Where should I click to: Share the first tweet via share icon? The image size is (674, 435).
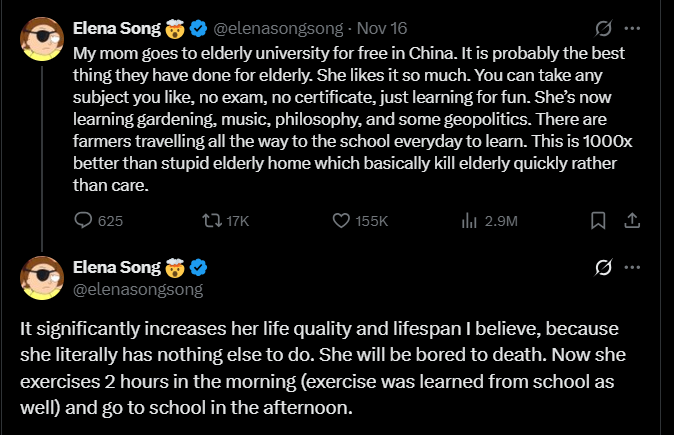(632, 221)
